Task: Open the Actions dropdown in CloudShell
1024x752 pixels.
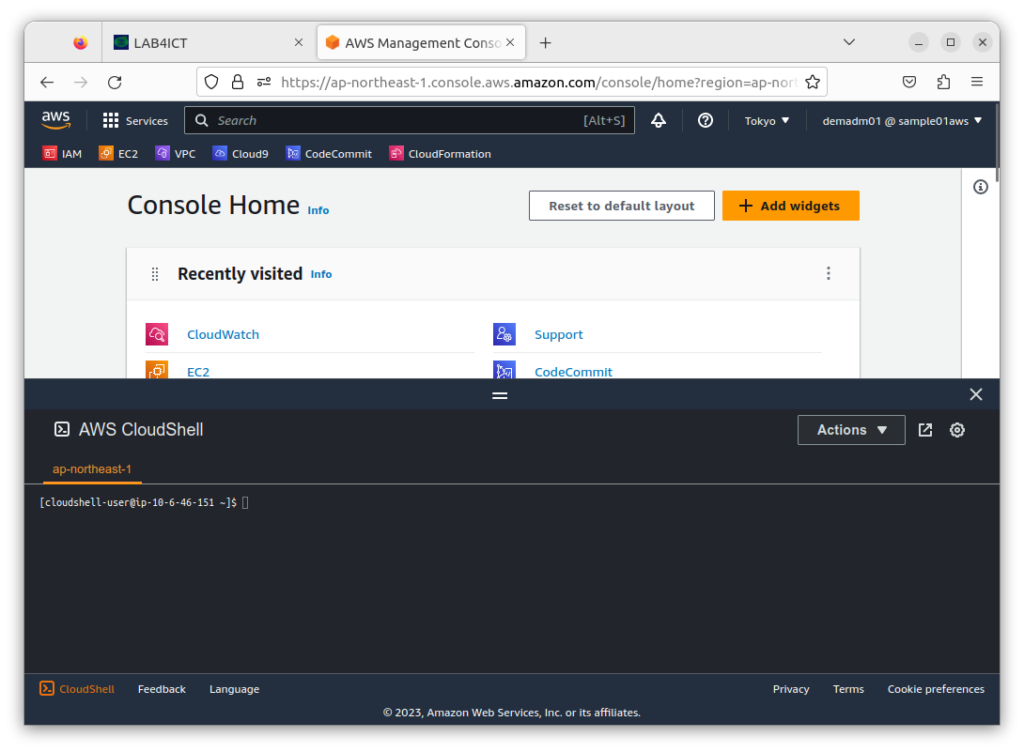Action: [851, 430]
